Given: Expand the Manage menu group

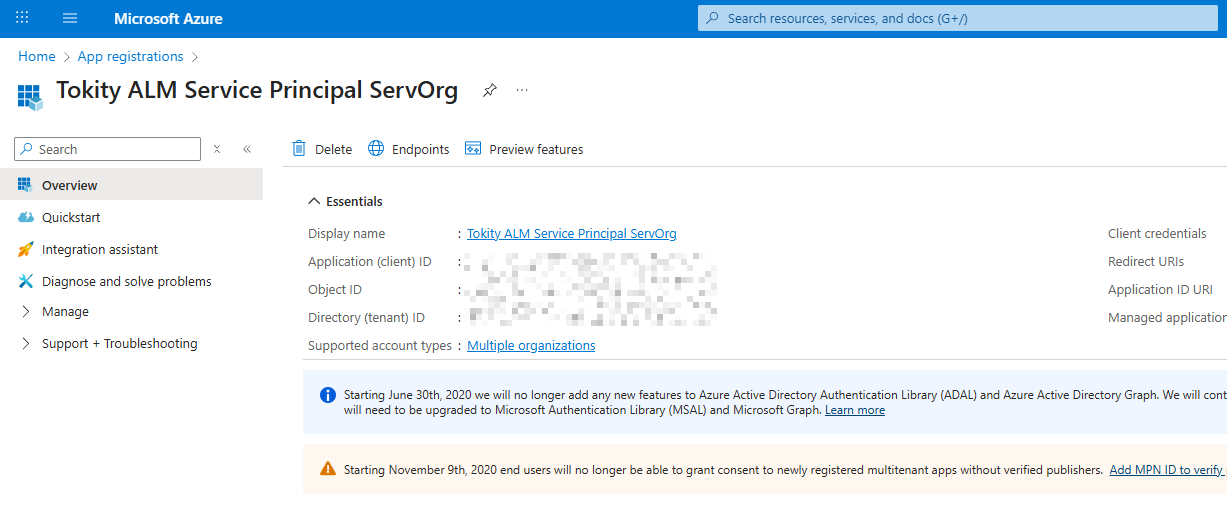Looking at the screenshot, I should (x=26, y=311).
